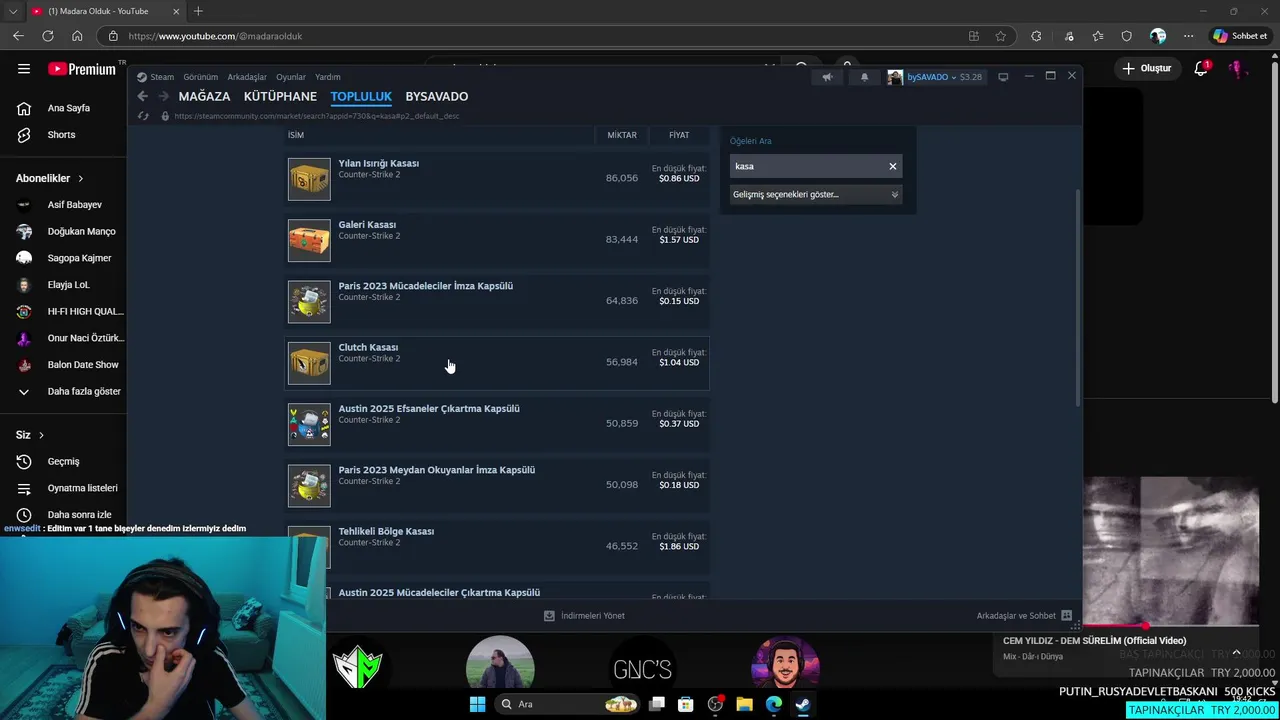The height and width of the screenshot is (720, 1280).
Task: Clear the 'kasa' search with X
Action: coord(893,166)
